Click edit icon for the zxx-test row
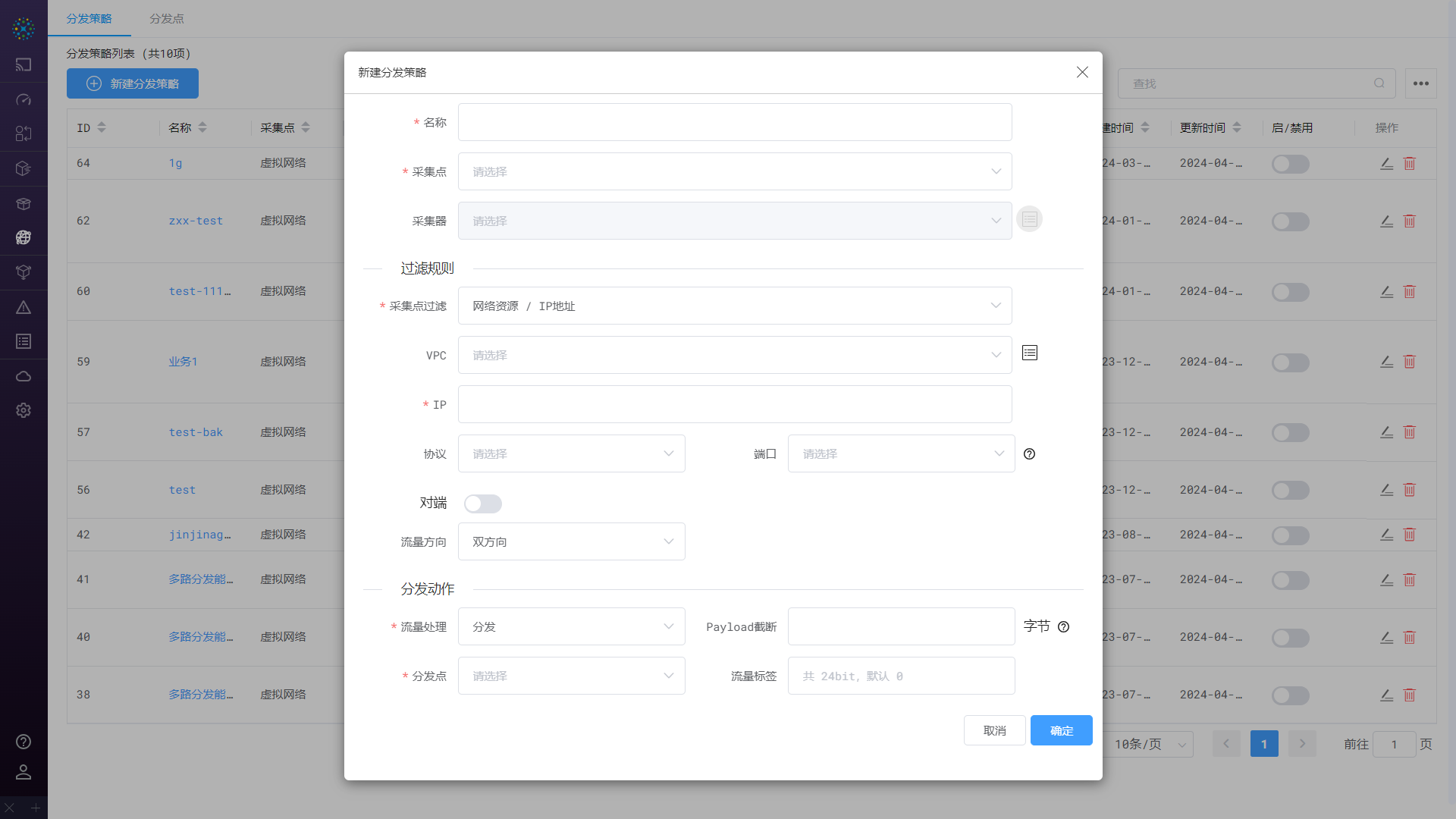The image size is (1456, 819). coord(1386,221)
